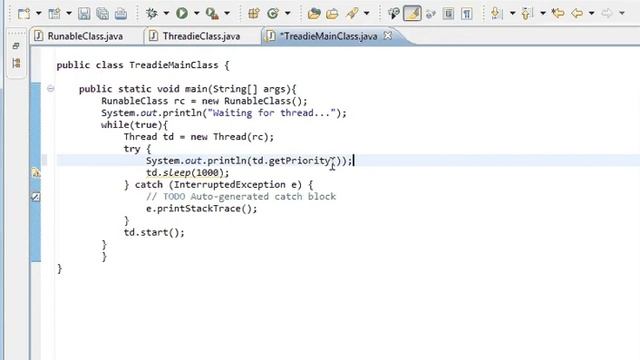Click the New wizard icon at toolbar start
Viewport: 640px width, 360px height.
click(x=24, y=13)
